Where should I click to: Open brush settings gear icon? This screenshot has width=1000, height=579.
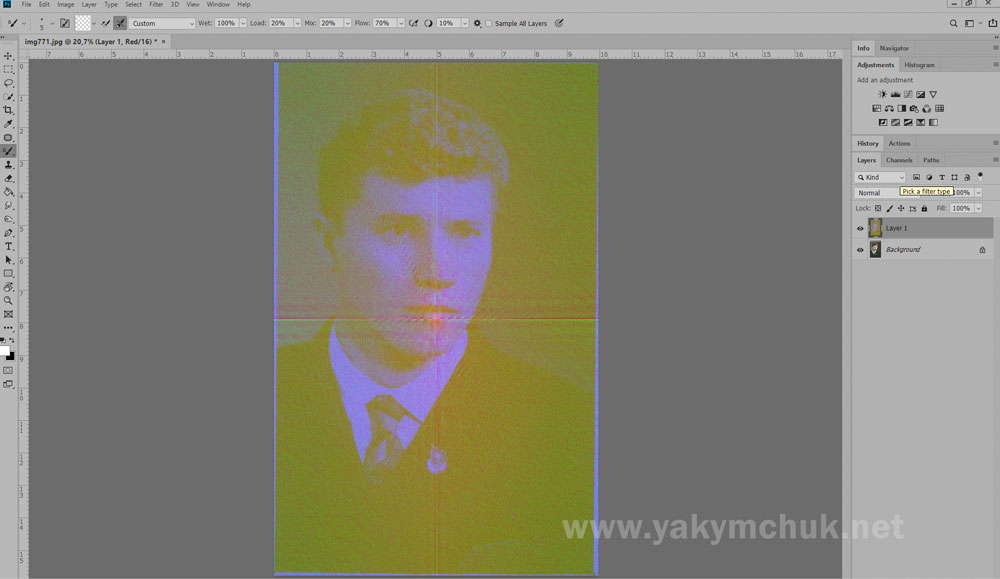pyautogui.click(x=477, y=24)
